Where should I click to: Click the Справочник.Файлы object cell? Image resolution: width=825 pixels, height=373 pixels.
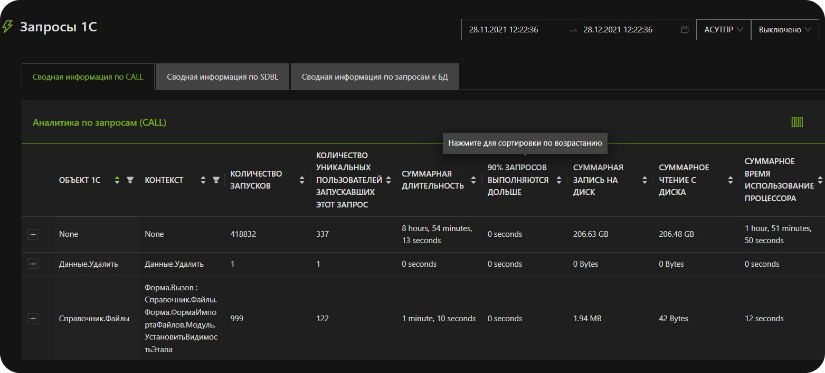pyautogui.click(x=94, y=319)
